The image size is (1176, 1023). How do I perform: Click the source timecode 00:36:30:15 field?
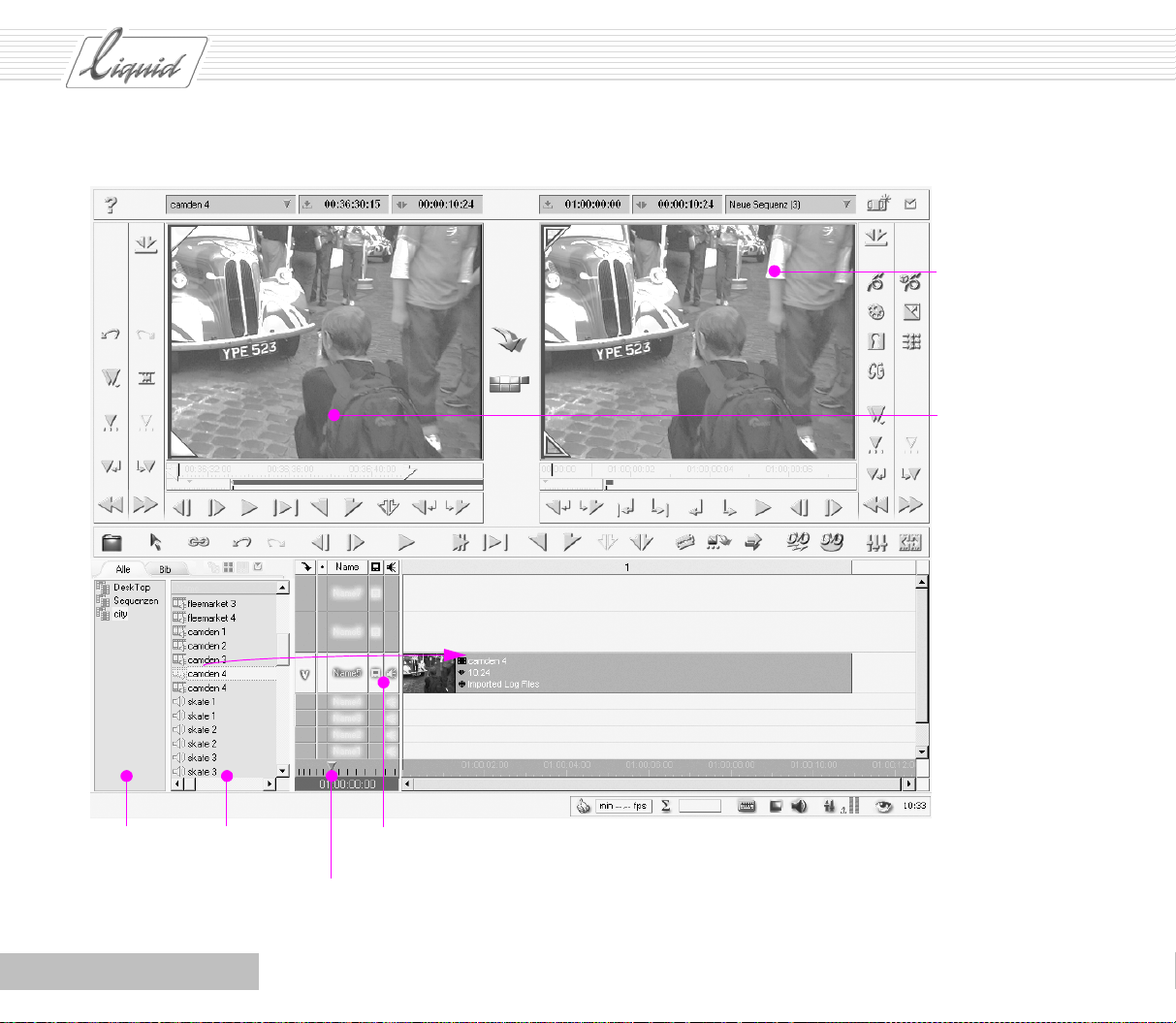tap(343, 205)
